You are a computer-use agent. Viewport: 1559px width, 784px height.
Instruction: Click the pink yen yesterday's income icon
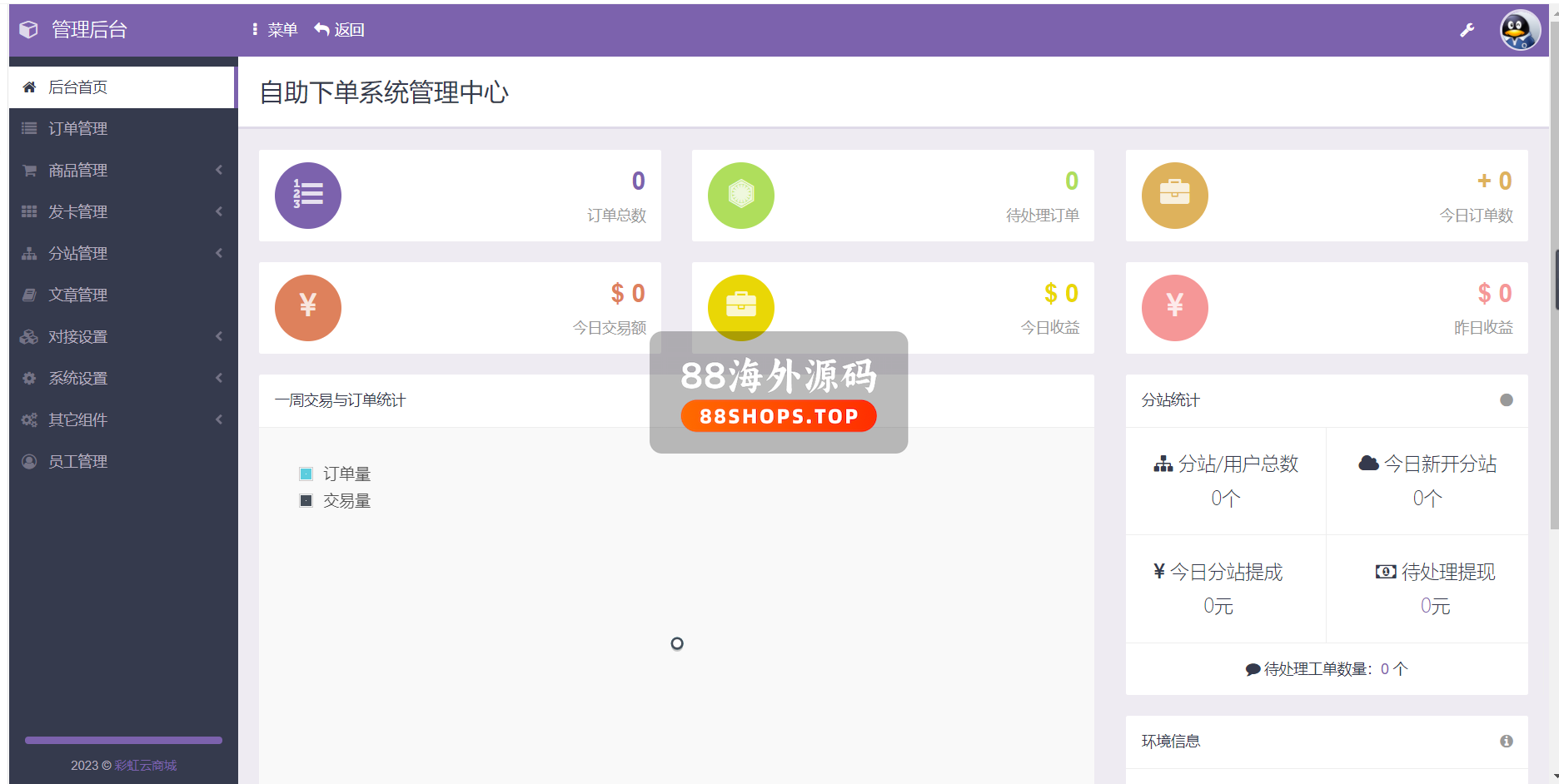(1174, 308)
